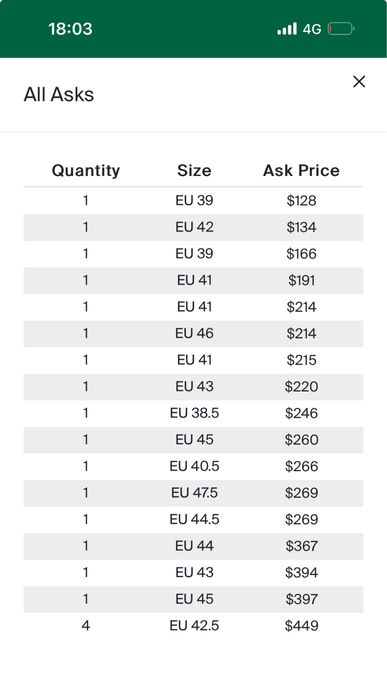387x699 pixels.
Task: Pick the EU 38.5 ask at $246
Action: click(194, 413)
